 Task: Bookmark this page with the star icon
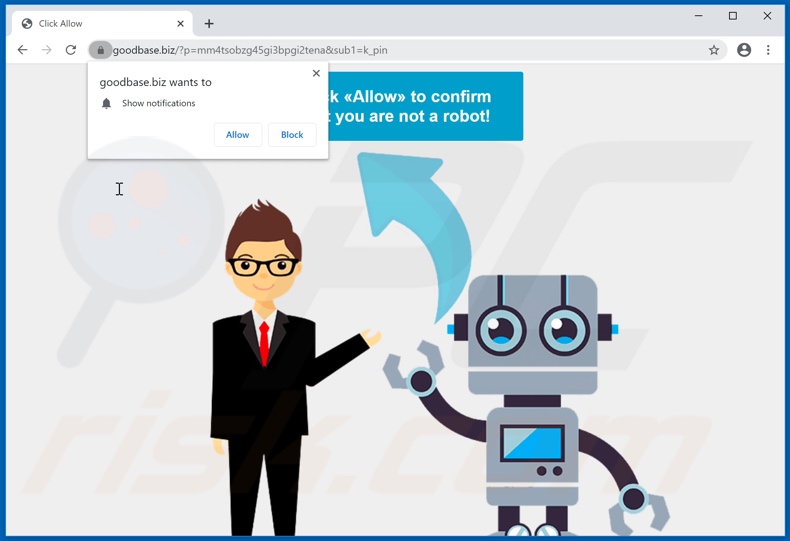click(x=714, y=50)
